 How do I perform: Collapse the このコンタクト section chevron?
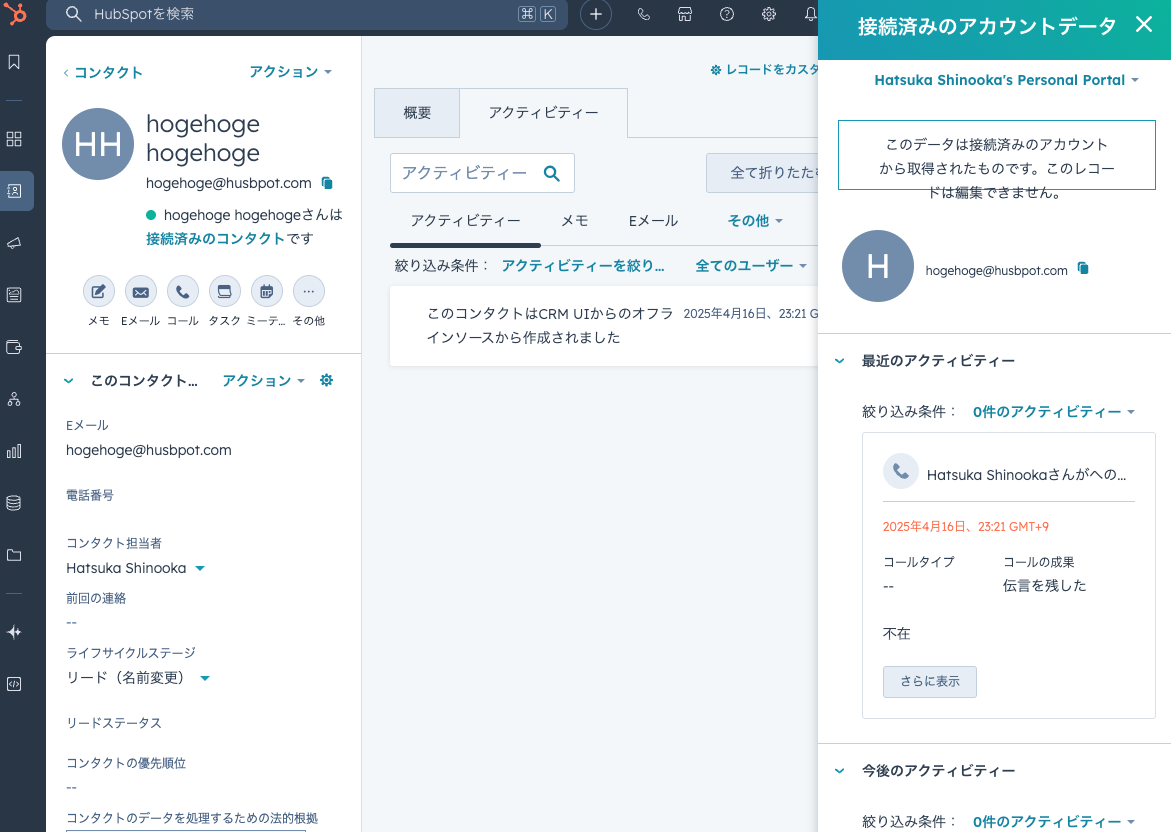69,381
